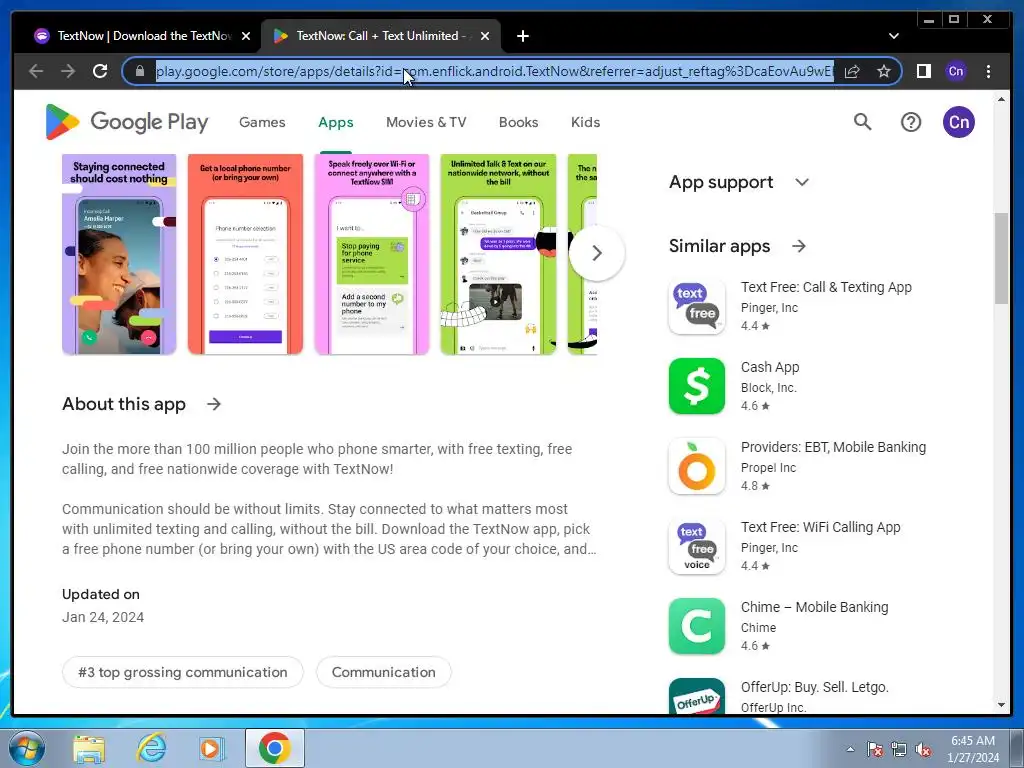Image resolution: width=1024 pixels, height=768 pixels.
Task: Open the Chrome profile Cn button
Action: [955, 71]
